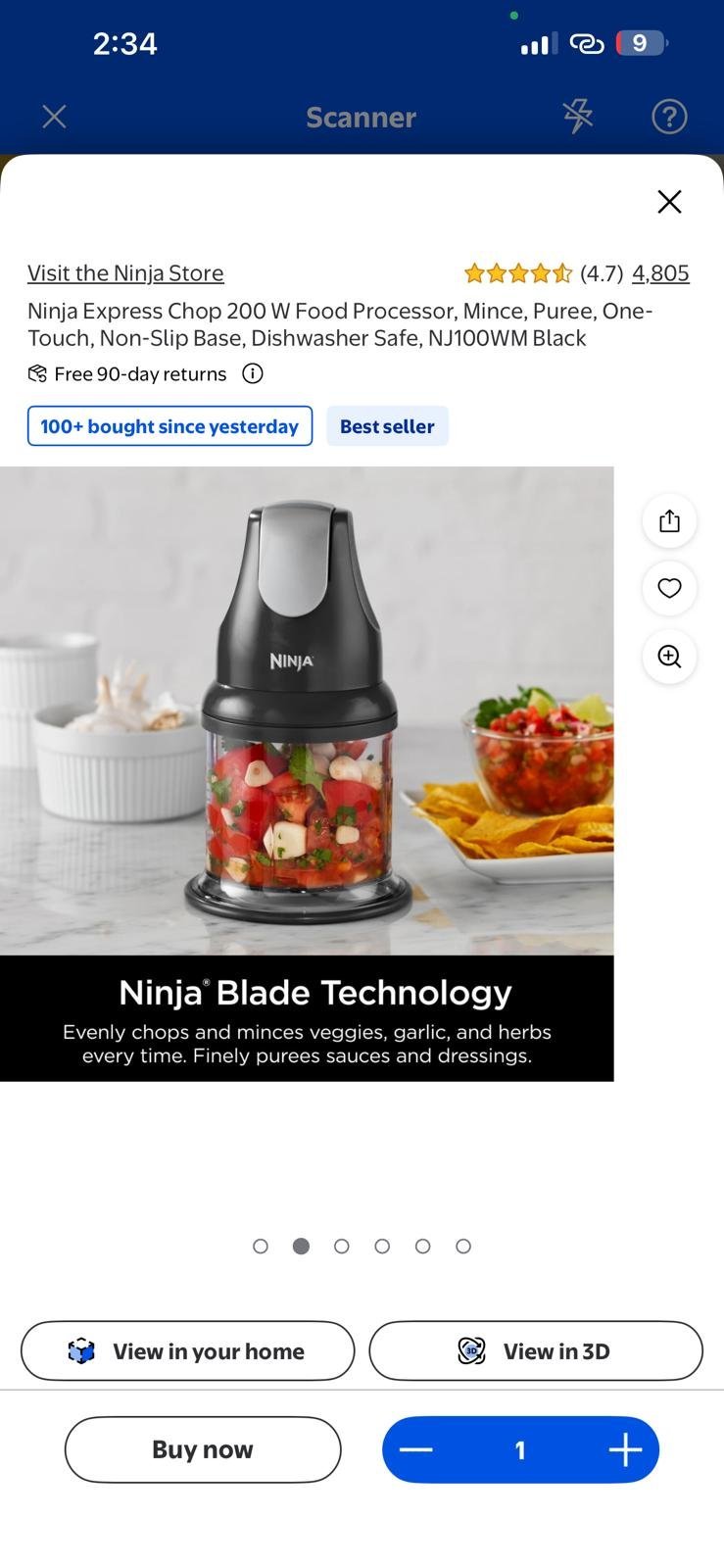This screenshot has width=724, height=1568.
Task: Decrease quantity with minus icon
Action: [x=416, y=1449]
